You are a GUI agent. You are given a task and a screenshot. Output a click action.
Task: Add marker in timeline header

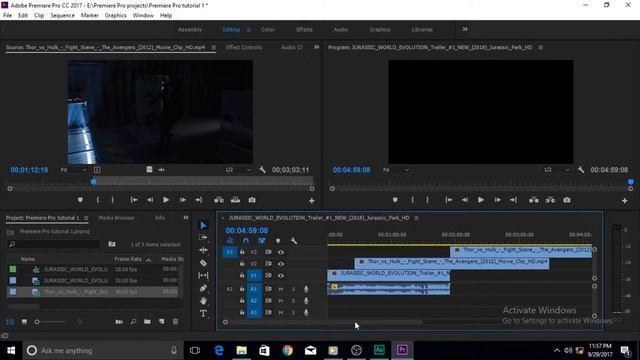pyautogui.click(x=278, y=241)
